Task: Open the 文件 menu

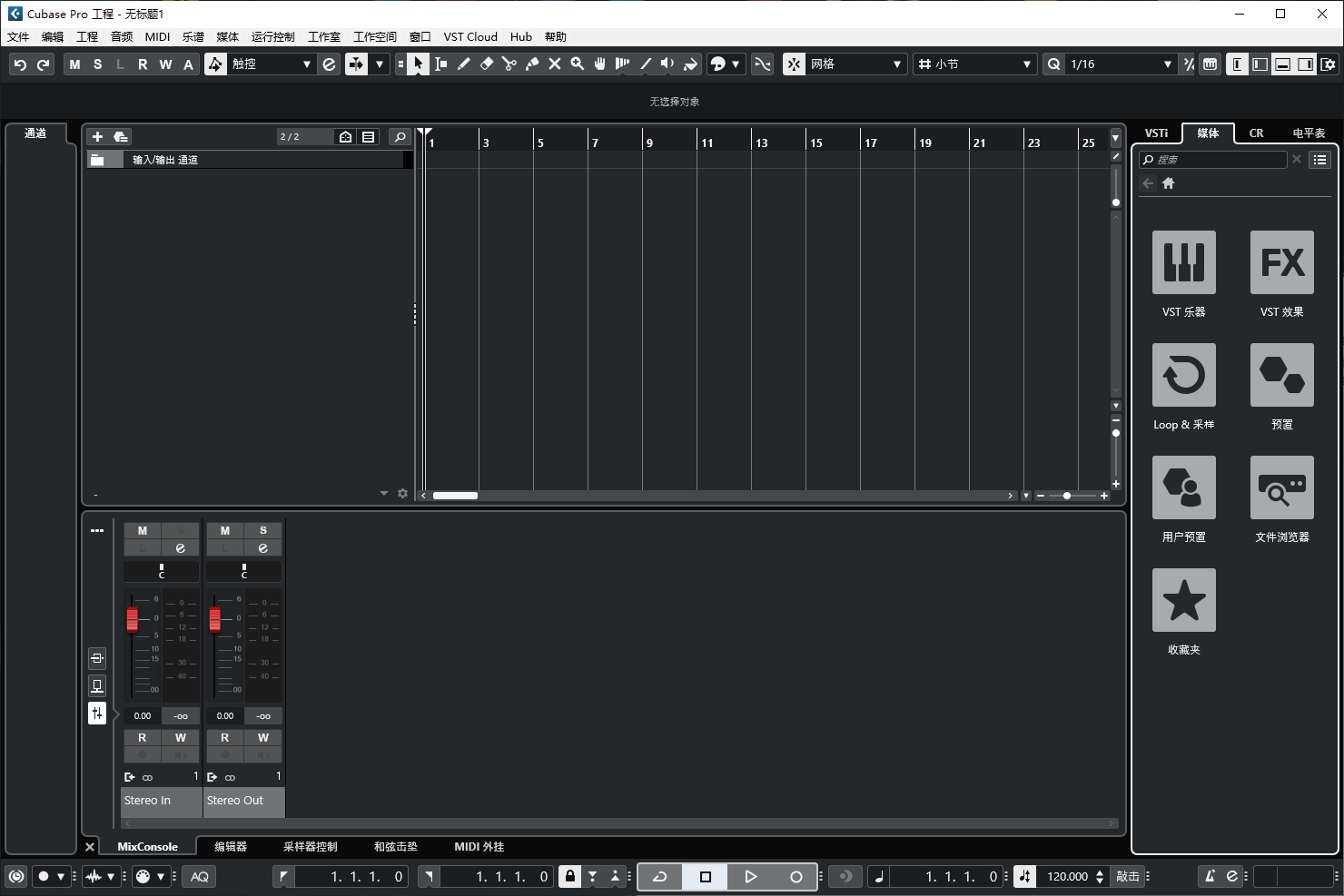Action: click(x=18, y=37)
